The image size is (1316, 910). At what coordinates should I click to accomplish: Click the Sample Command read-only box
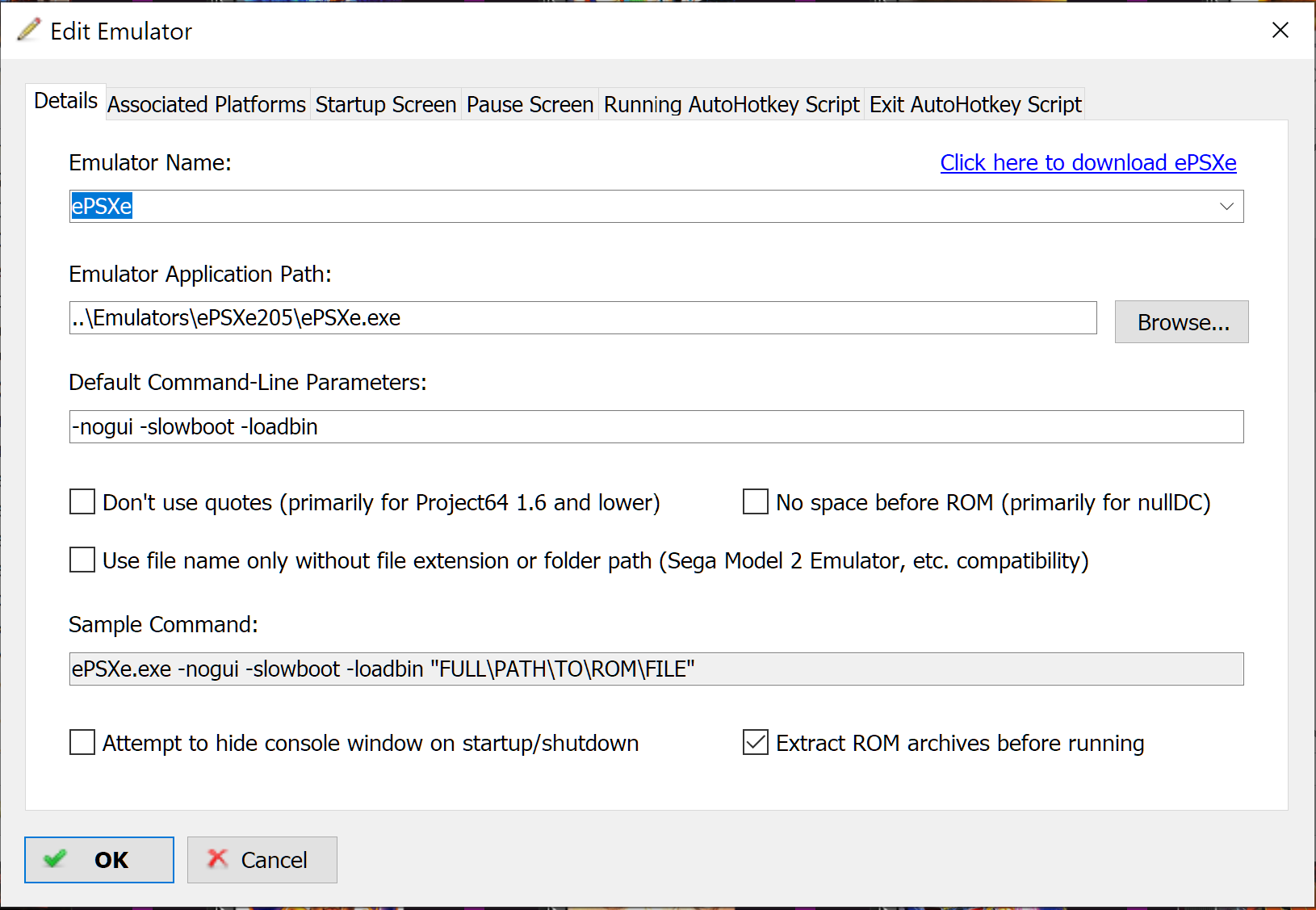[656, 669]
